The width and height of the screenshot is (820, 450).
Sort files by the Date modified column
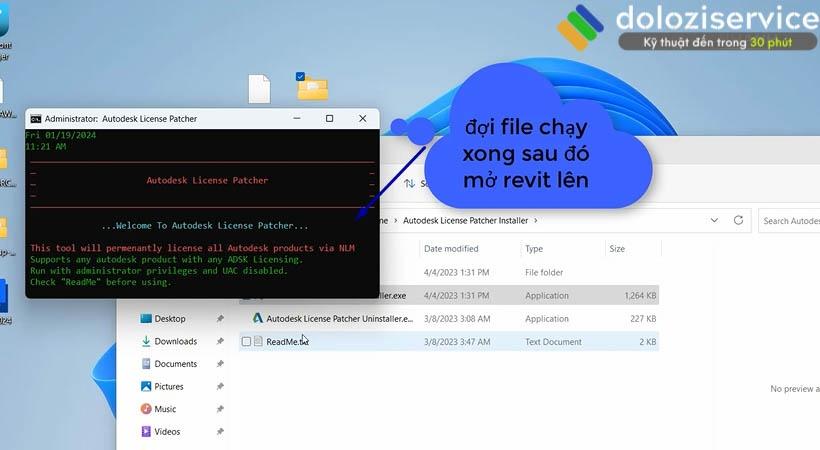(451, 249)
